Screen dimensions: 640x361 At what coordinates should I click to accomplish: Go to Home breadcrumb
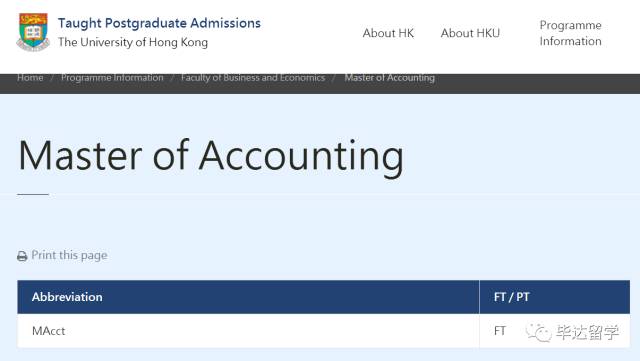coord(30,78)
